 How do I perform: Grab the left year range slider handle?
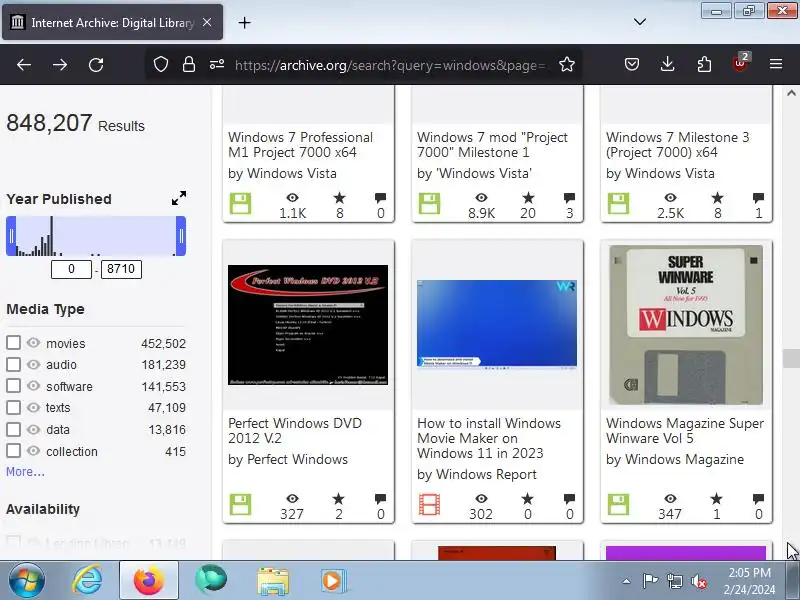(11, 236)
